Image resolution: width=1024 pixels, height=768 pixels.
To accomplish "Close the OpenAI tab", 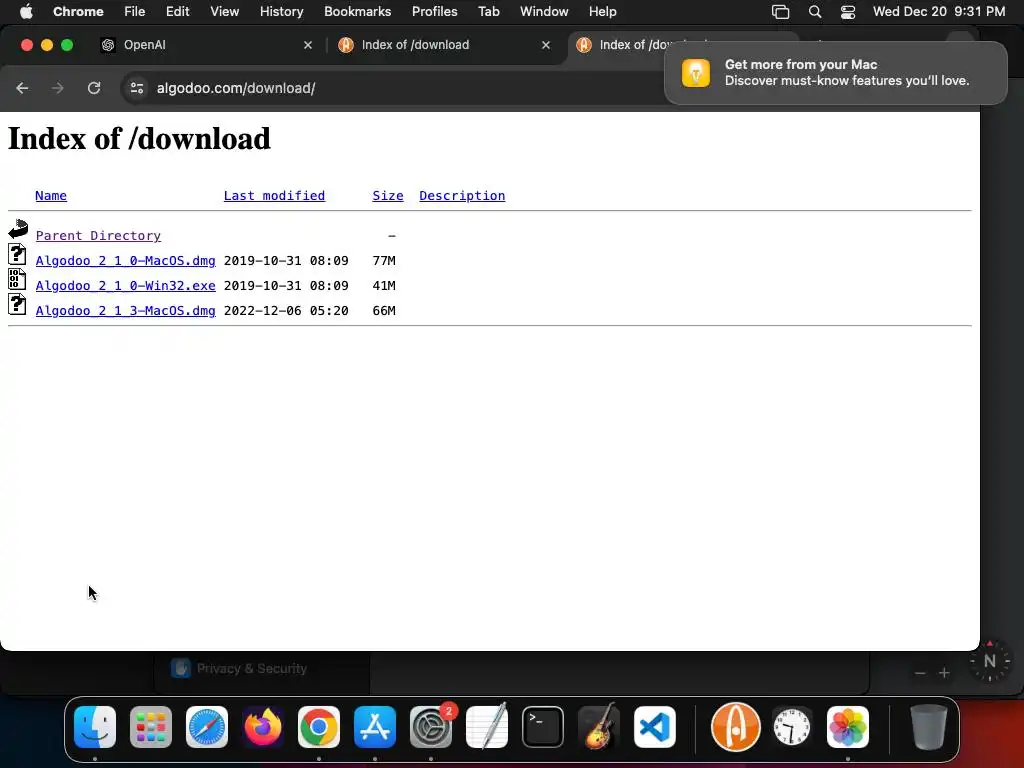I will (x=308, y=44).
